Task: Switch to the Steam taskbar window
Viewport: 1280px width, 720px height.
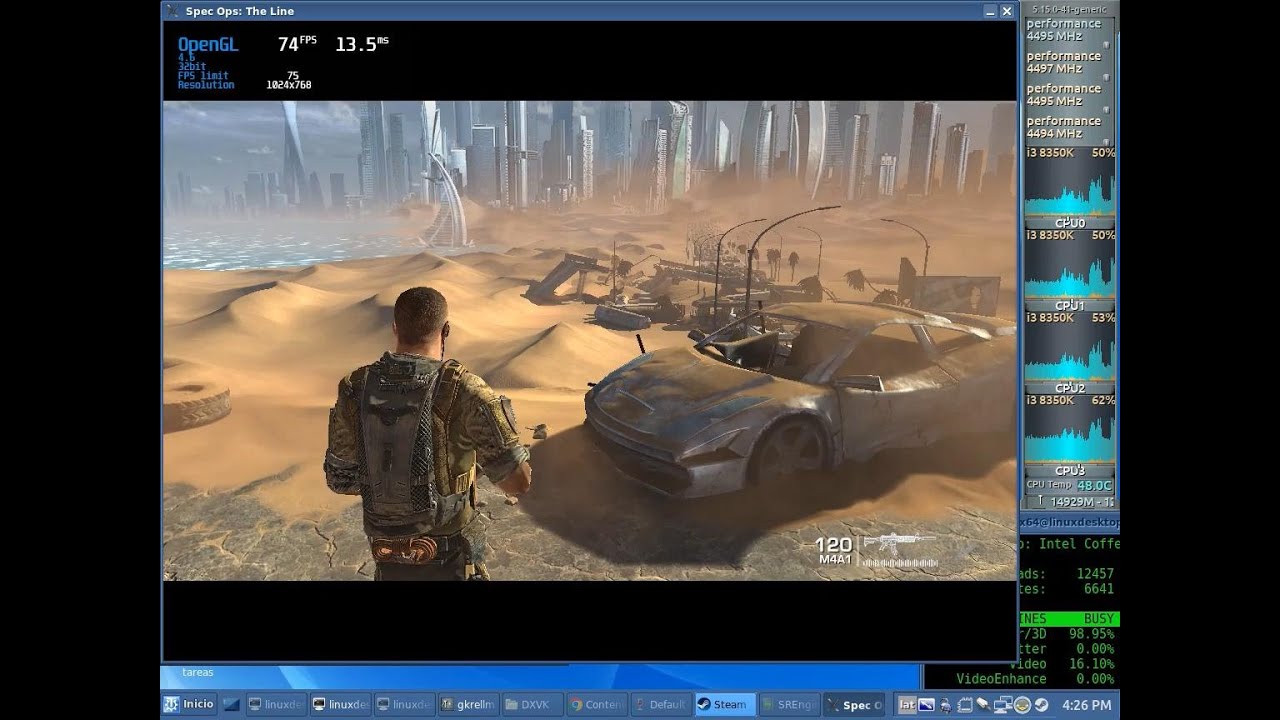Action: (725, 704)
